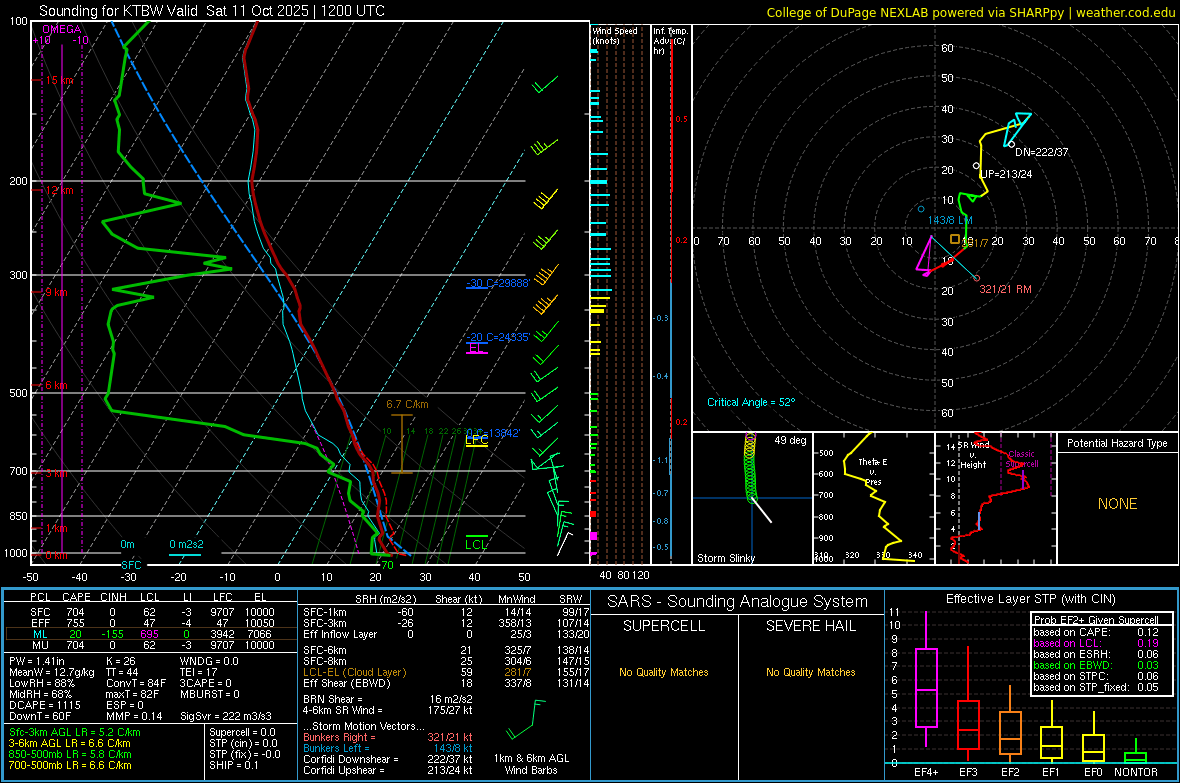
Task: Click the Classic Supercell label
Action: [x=1022, y=459]
